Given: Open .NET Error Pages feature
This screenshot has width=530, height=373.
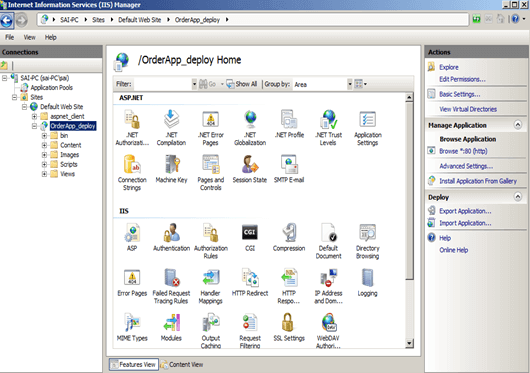Looking at the screenshot, I should tap(211, 128).
